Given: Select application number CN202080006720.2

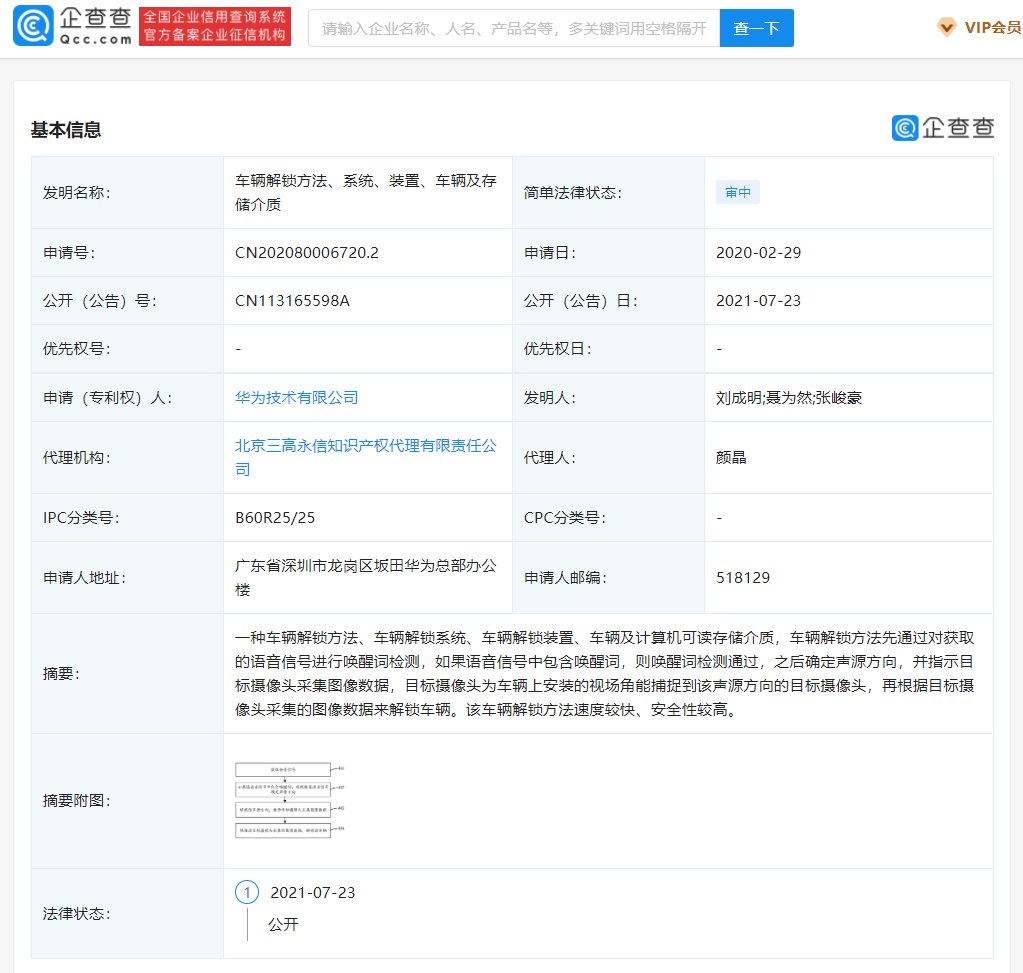Looking at the screenshot, I should point(307,253).
